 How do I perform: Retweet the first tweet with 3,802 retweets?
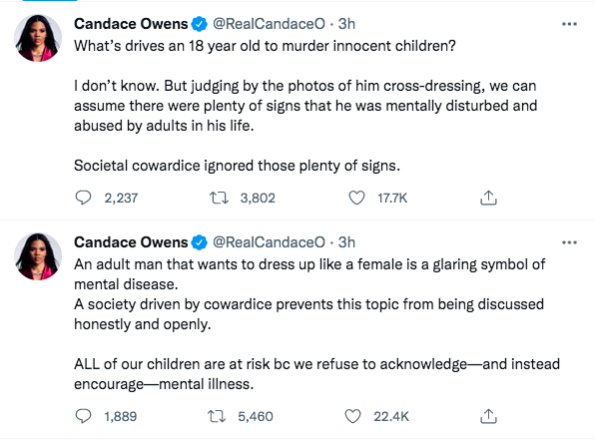pos(219,198)
